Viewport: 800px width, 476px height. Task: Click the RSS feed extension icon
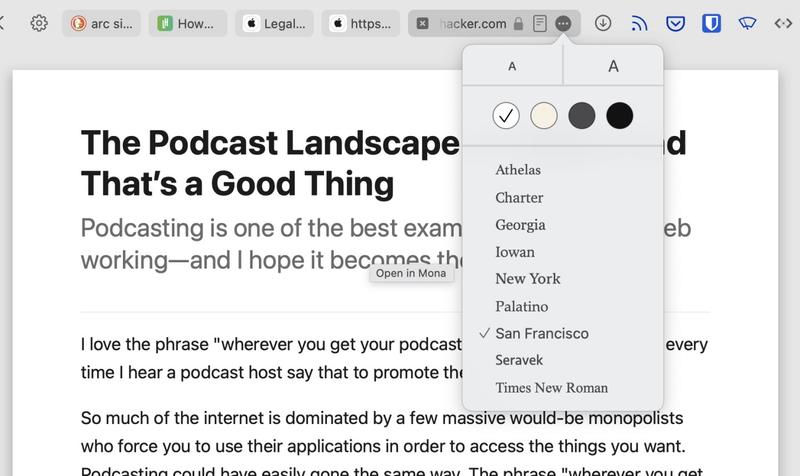[x=640, y=23]
